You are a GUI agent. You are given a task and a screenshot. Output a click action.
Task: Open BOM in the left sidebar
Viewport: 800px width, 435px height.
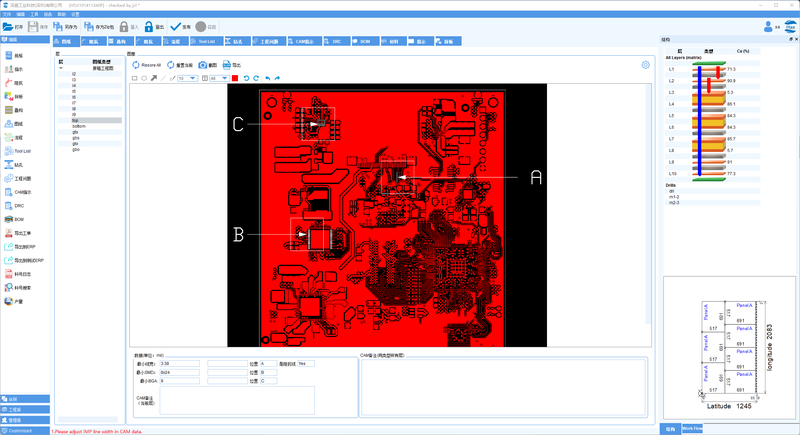[x=14, y=219]
